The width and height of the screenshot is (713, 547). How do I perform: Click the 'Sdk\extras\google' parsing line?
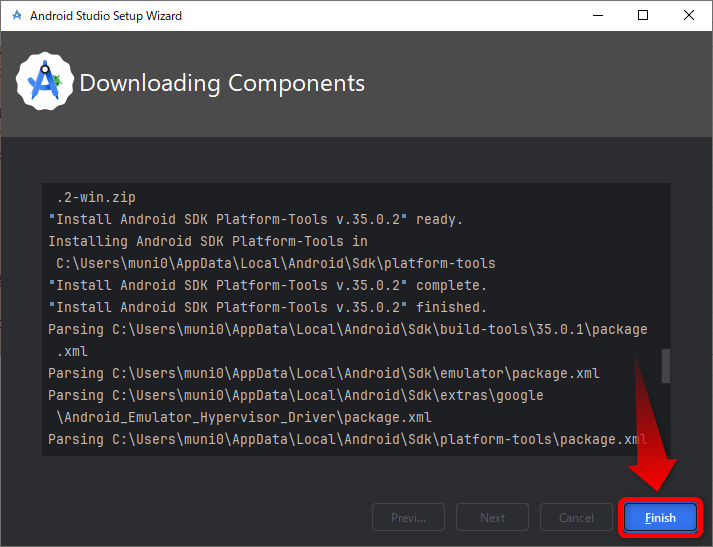point(296,395)
